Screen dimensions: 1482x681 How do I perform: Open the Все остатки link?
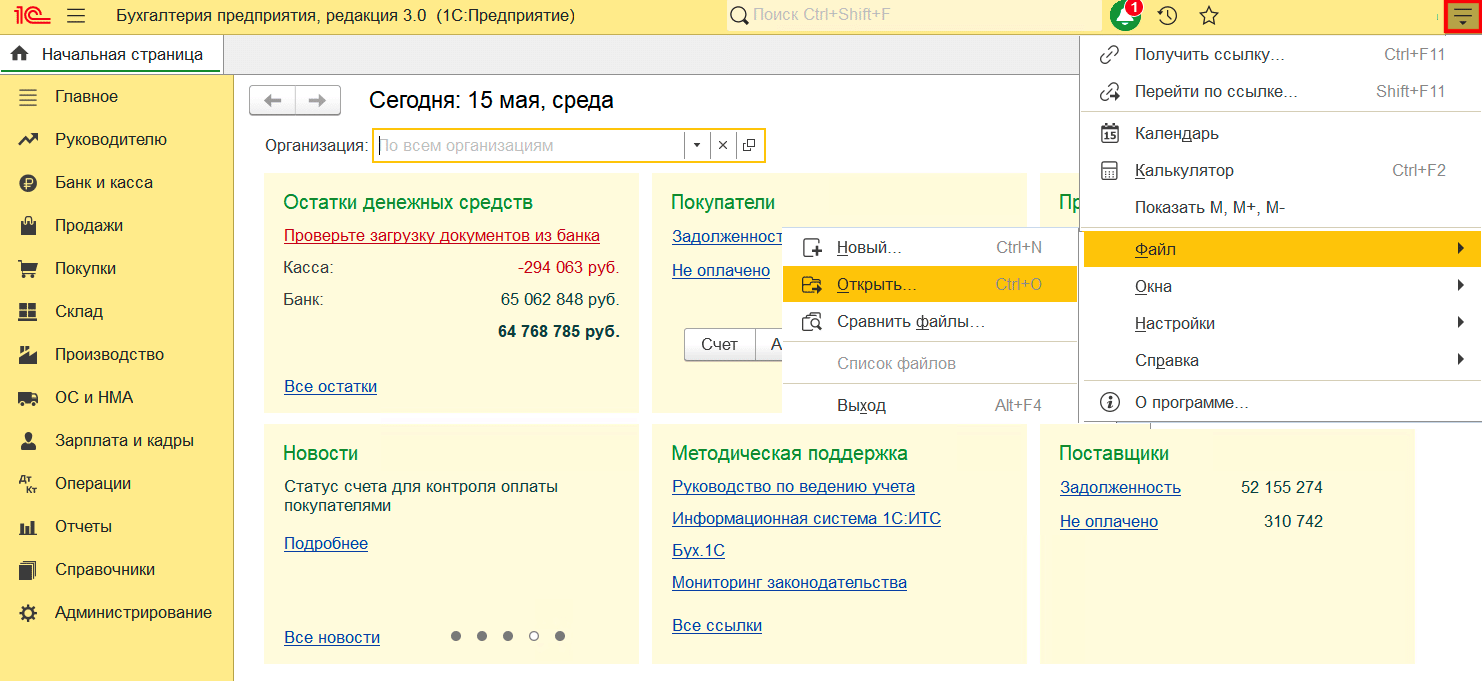pyautogui.click(x=330, y=387)
